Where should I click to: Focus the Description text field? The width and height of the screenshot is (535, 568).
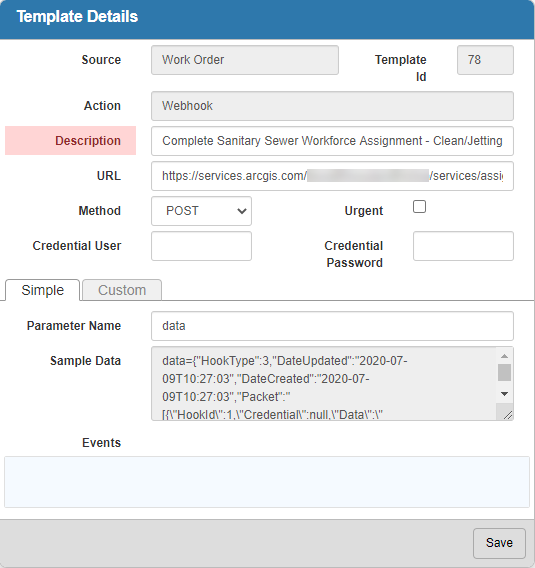pos(332,141)
